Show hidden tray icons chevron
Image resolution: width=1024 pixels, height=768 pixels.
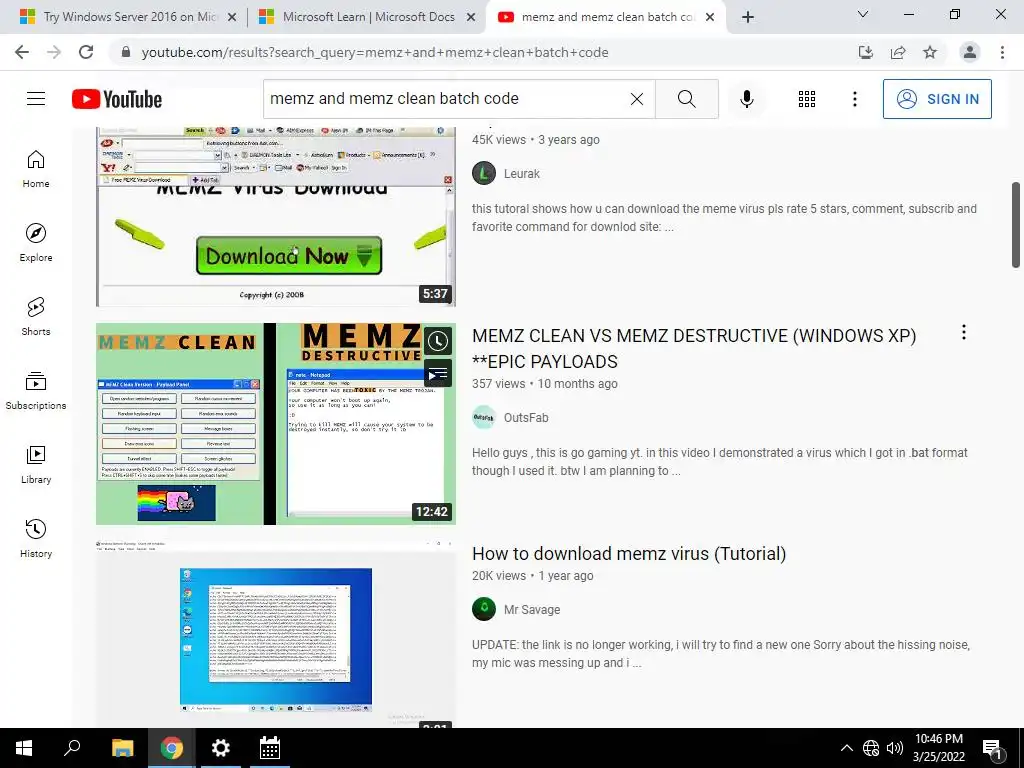tap(846, 748)
